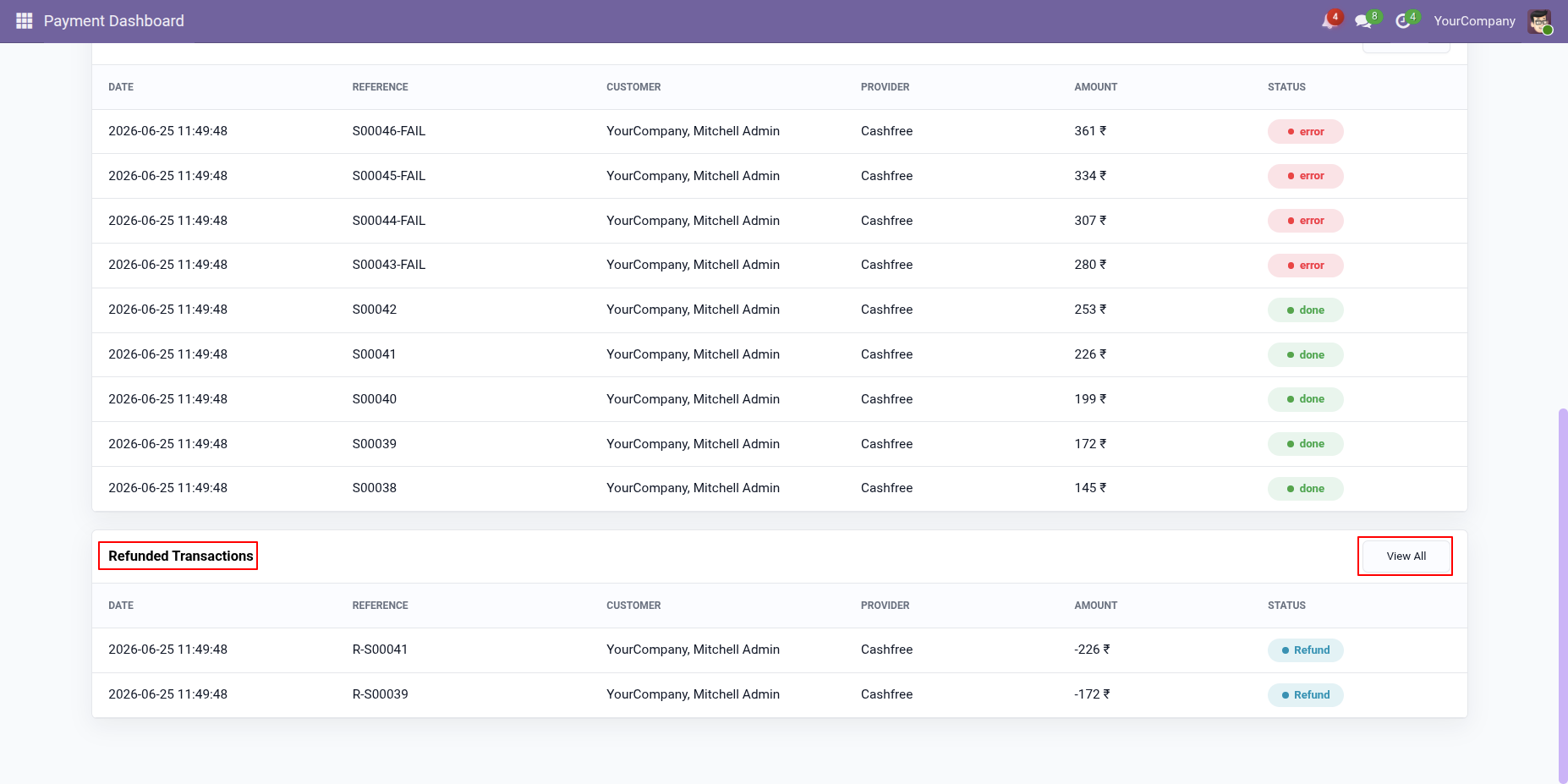The image size is (1568, 784).
Task: Click the Status column header in top table
Action: click(x=1286, y=87)
